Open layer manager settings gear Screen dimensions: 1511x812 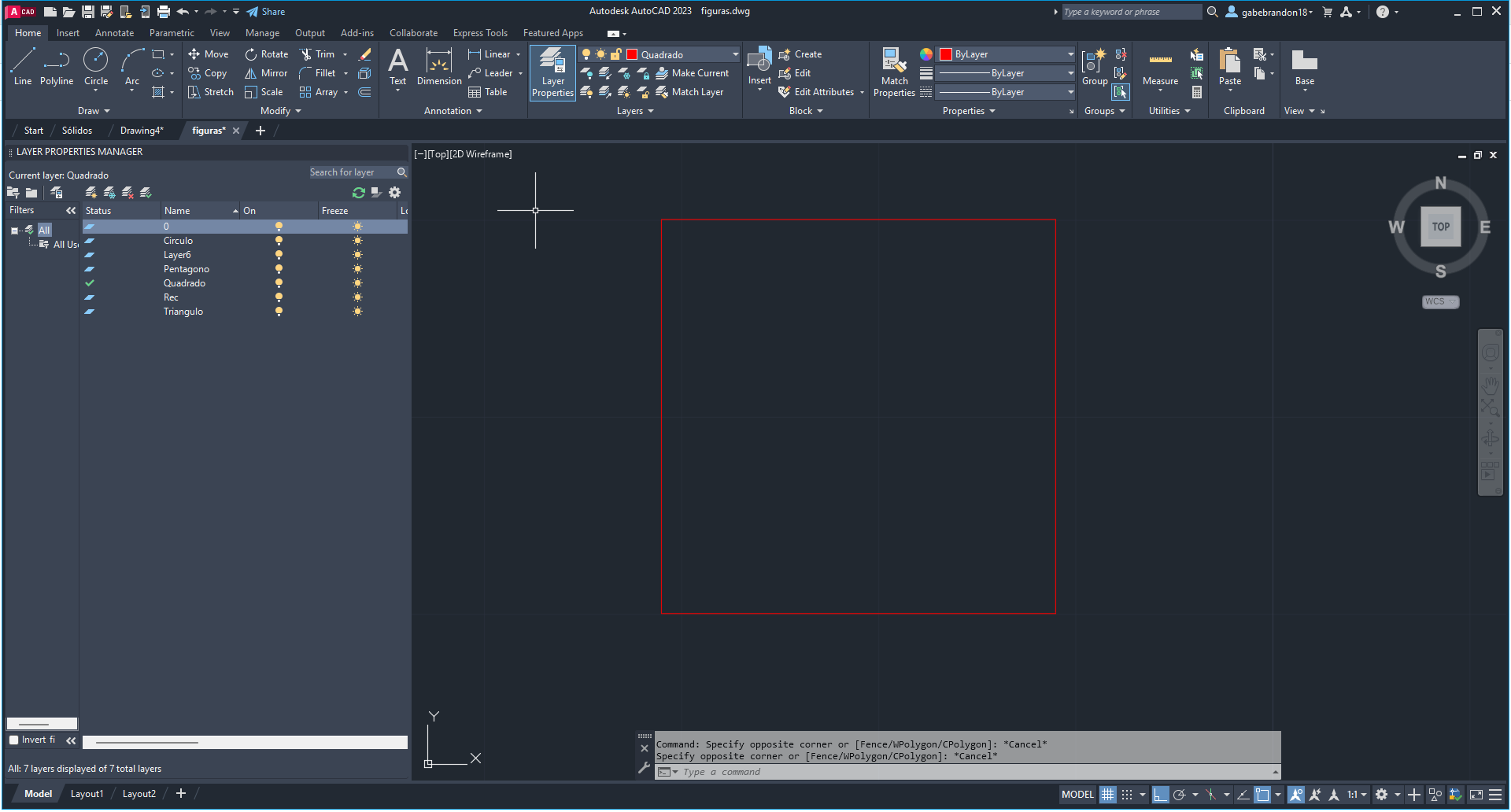[395, 193]
